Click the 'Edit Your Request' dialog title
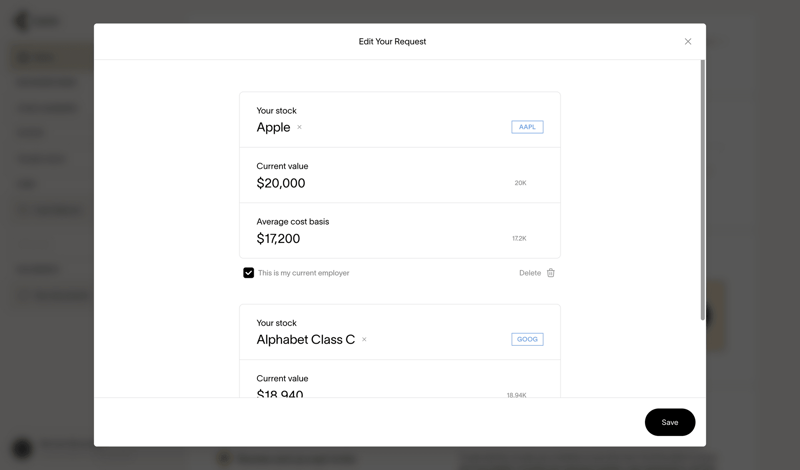Image resolution: width=800 pixels, height=470 pixels. (x=392, y=42)
